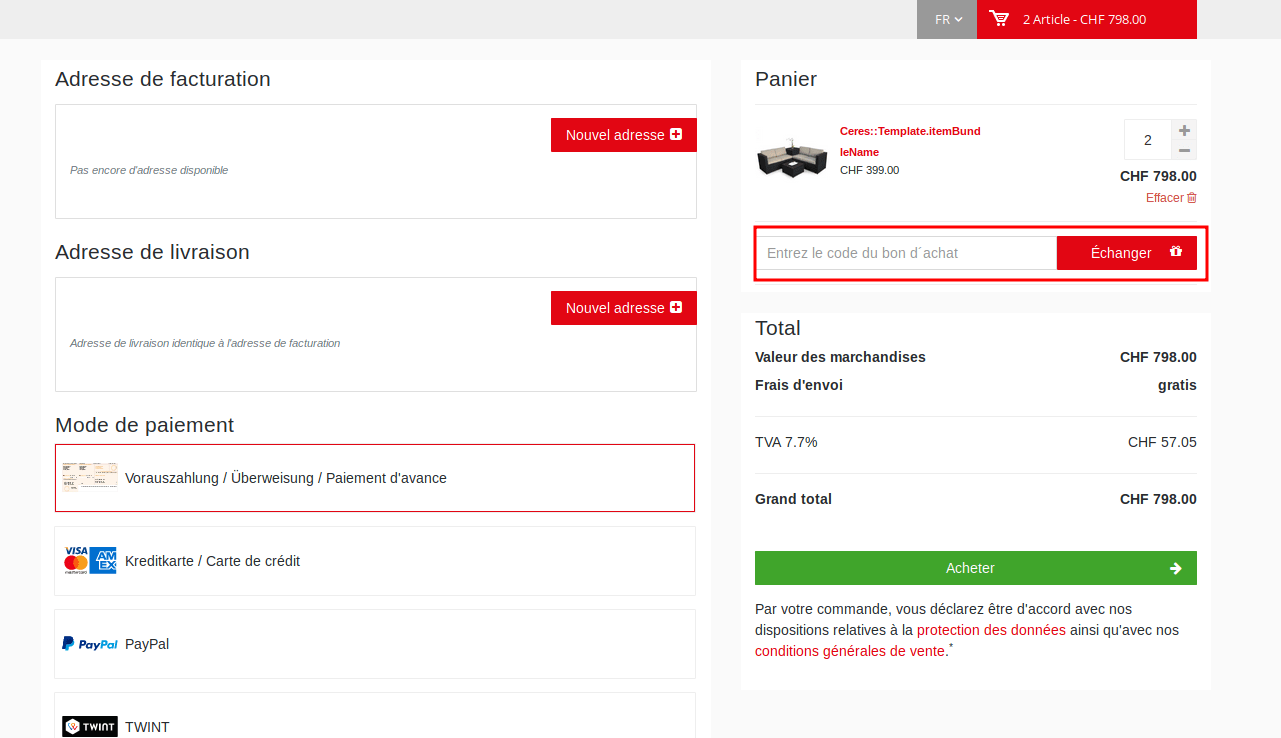
Task: Click Nouvel adresse under Adresse de livraison
Action: click(x=623, y=308)
